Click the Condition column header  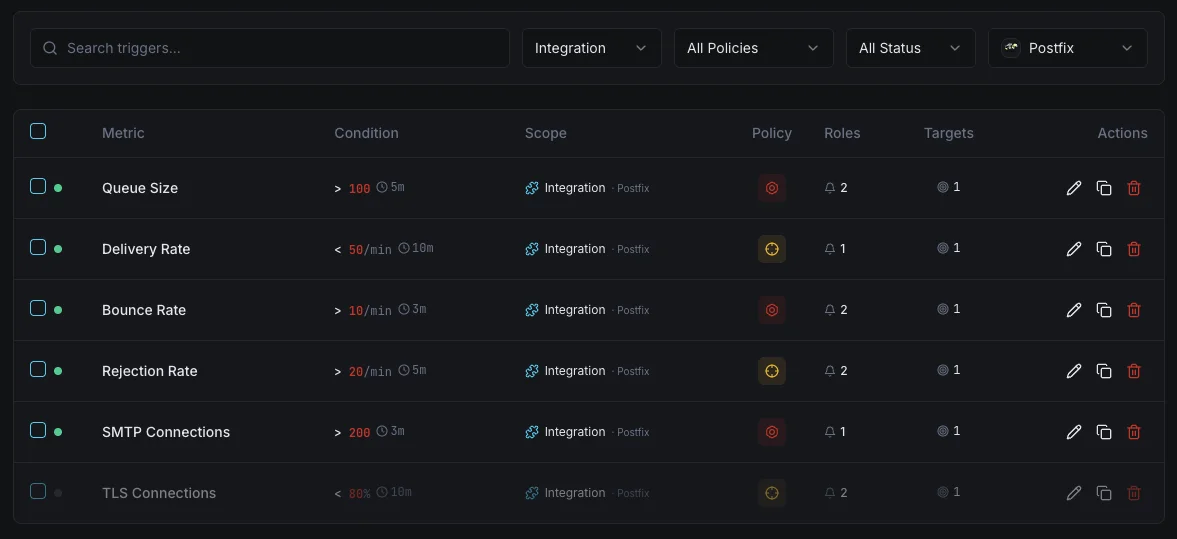366,133
